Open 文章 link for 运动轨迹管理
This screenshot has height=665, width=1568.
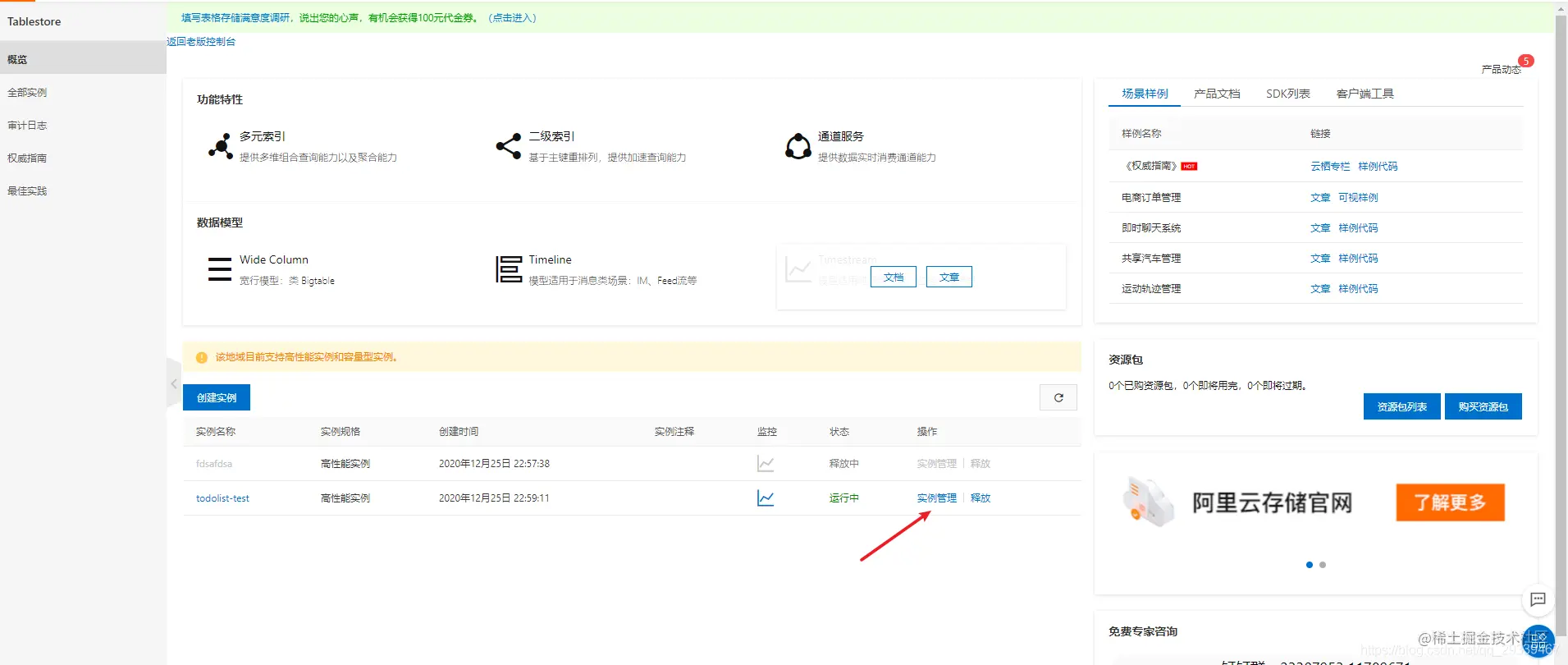(1320, 288)
